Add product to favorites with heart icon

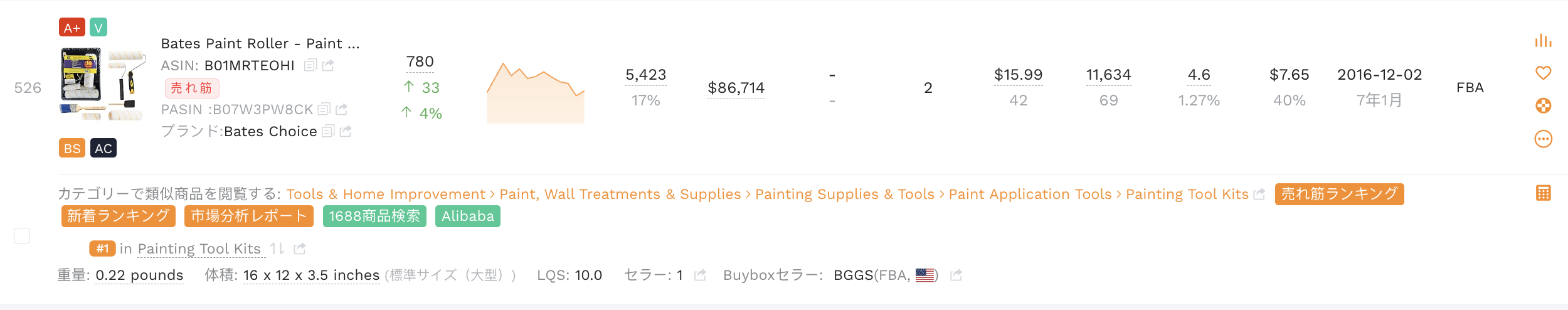(x=1543, y=73)
